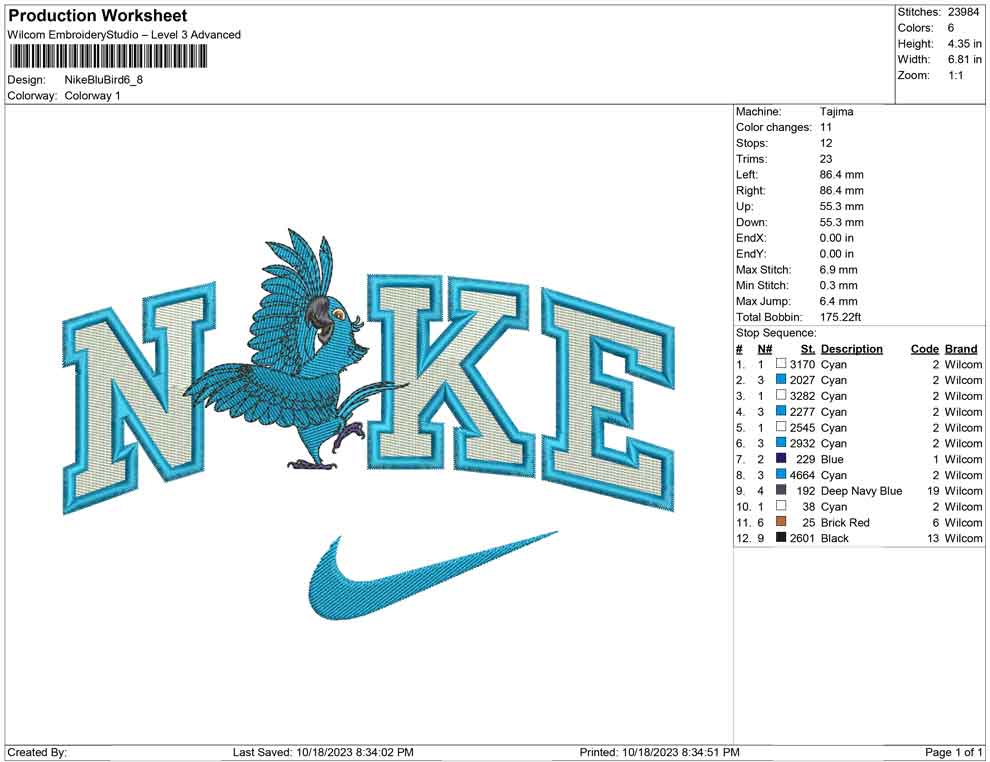The width and height of the screenshot is (990, 762).
Task: Click 'Last Saved: 10/18/2023 8:34:02 PM' footer text
Action: 323,752
